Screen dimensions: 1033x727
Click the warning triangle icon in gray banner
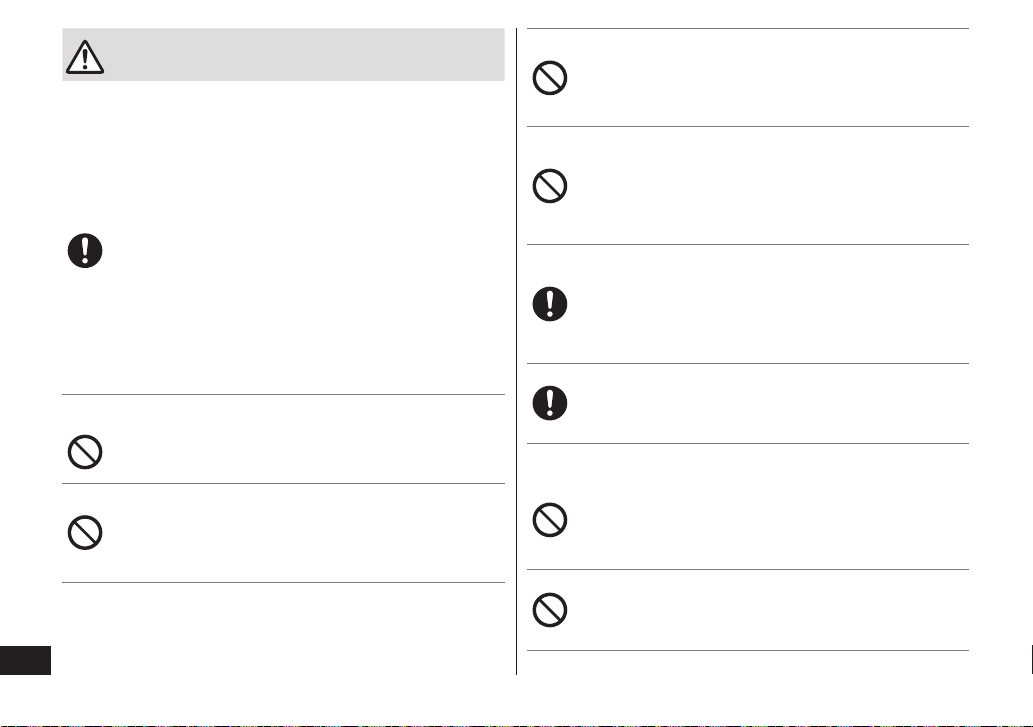pyautogui.click(x=85, y=57)
